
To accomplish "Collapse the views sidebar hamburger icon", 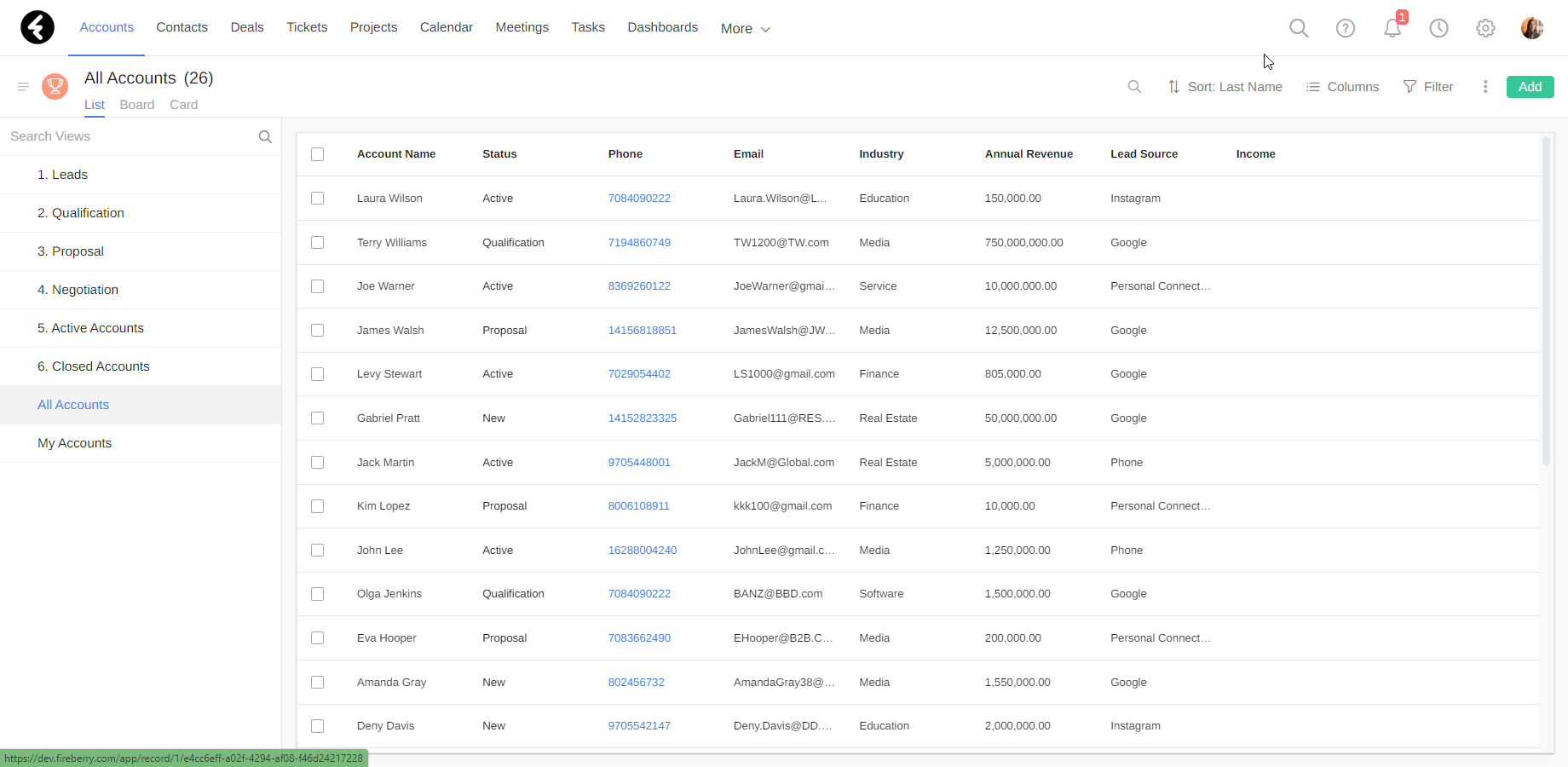I will tap(23, 87).
